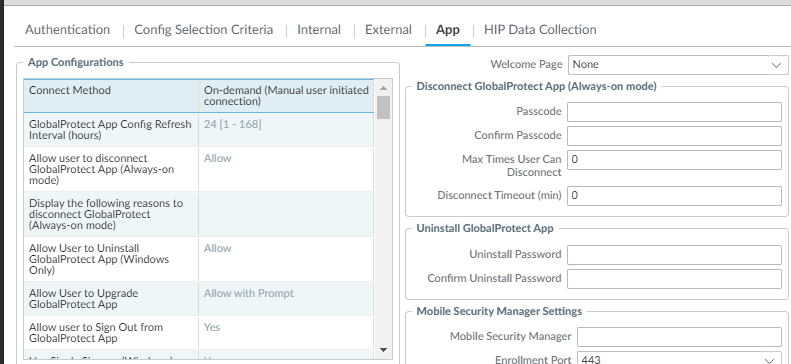
Task: Click the Disconnect Timeout (min) field
Action: click(674, 196)
